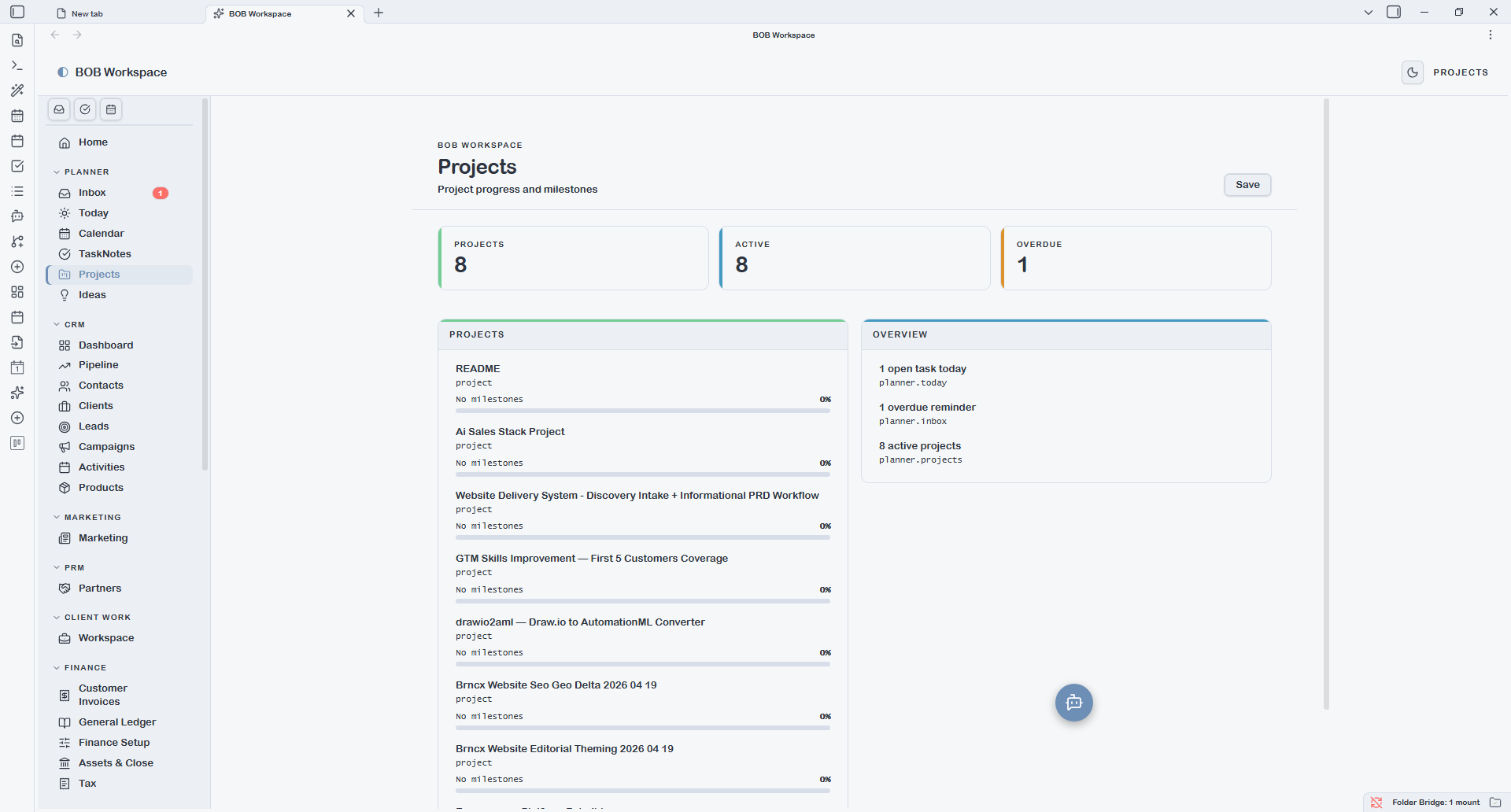Open Campaigns under CRM
Image resolution: width=1511 pixels, height=812 pixels.
(x=120, y=447)
